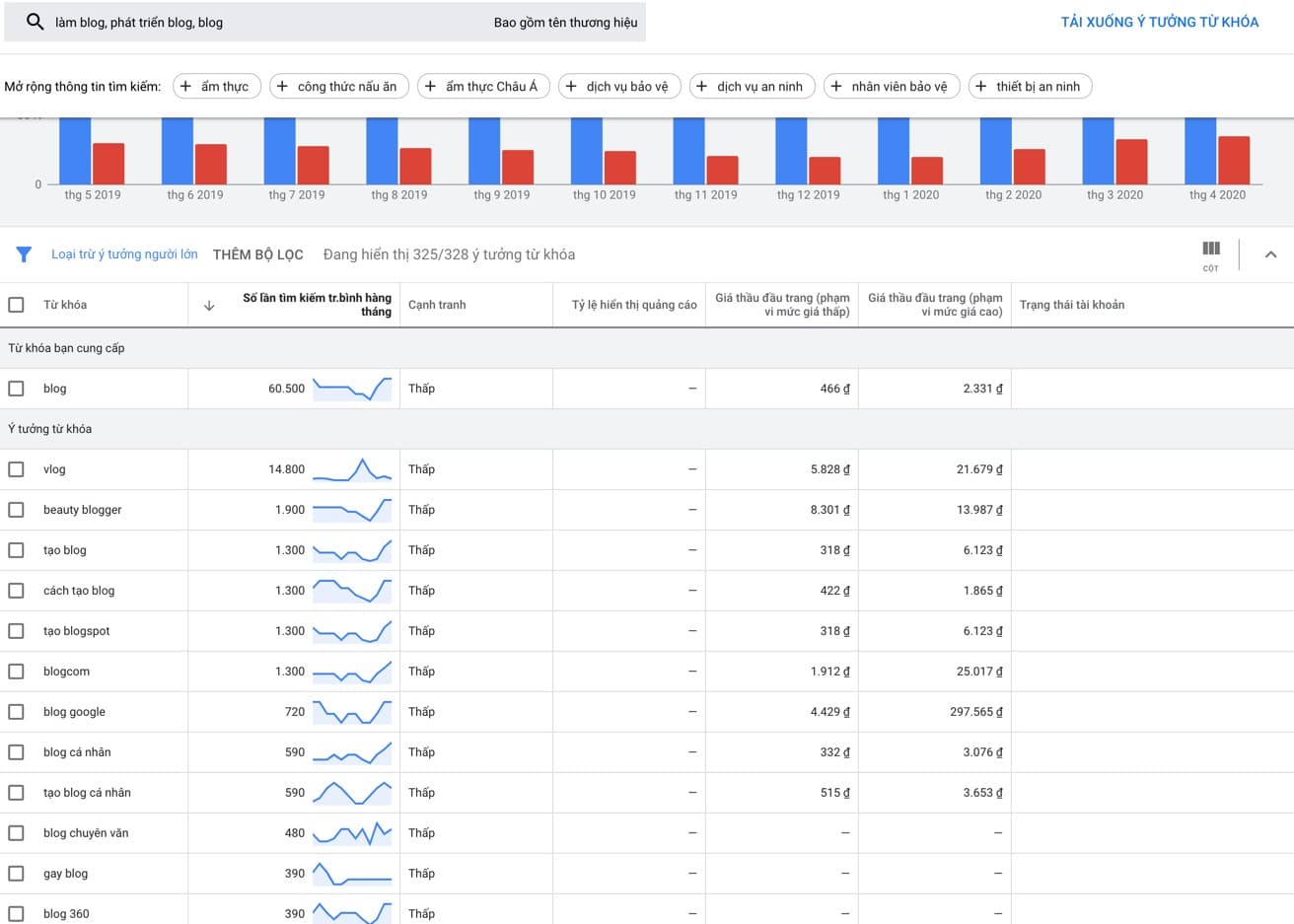Click 'Loại trừ ý tưởng người lớn' filter
The width and height of the screenshot is (1294, 924).
pos(124,254)
